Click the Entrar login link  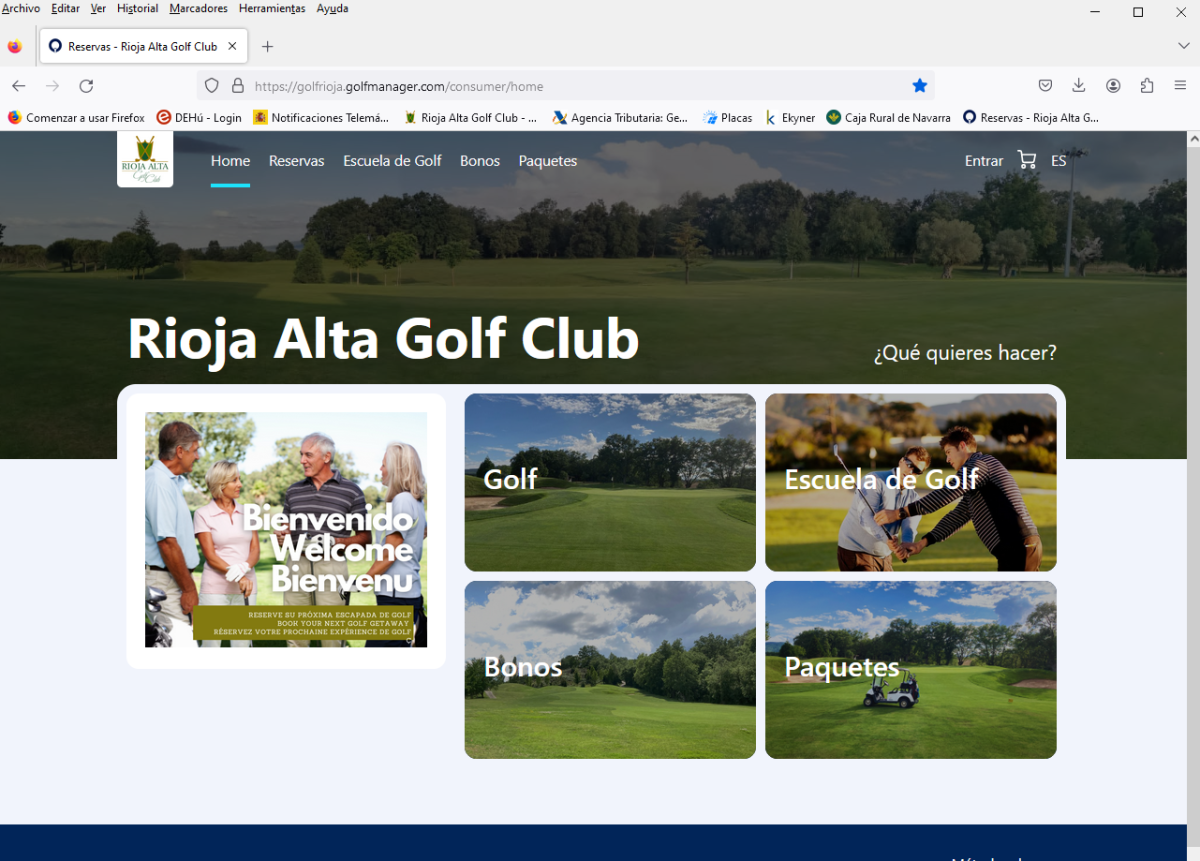pos(983,161)
